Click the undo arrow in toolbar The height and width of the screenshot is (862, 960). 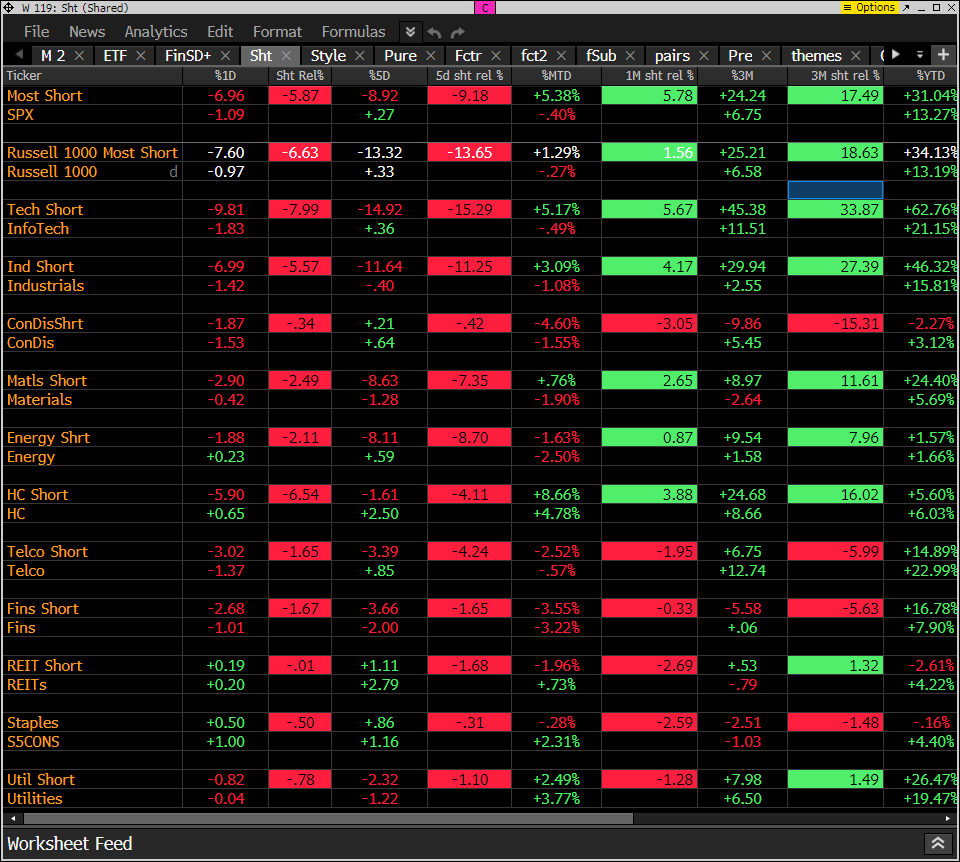coord(434,32)
